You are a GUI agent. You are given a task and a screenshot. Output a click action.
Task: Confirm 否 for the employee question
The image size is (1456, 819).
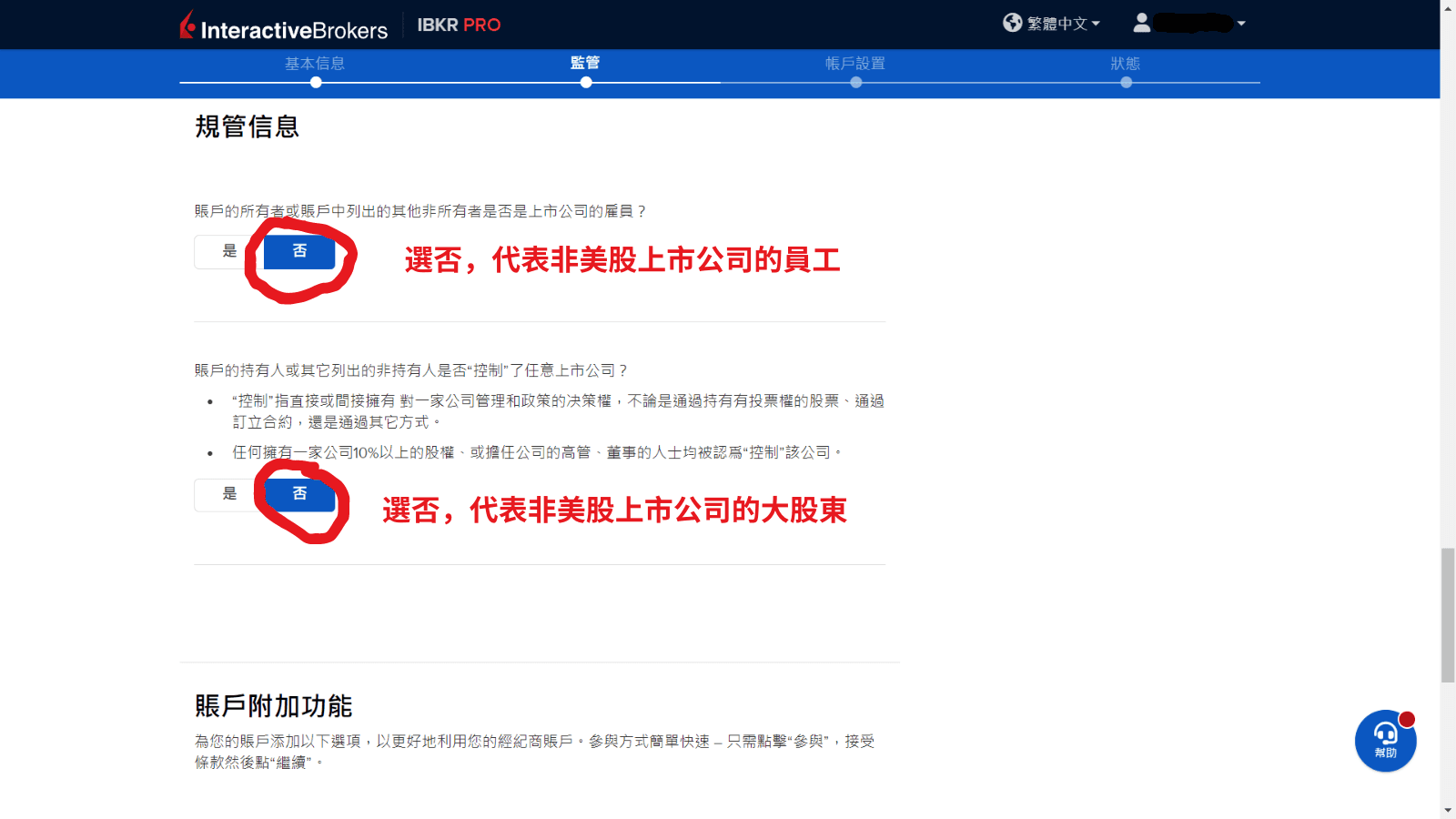point(298,252)
